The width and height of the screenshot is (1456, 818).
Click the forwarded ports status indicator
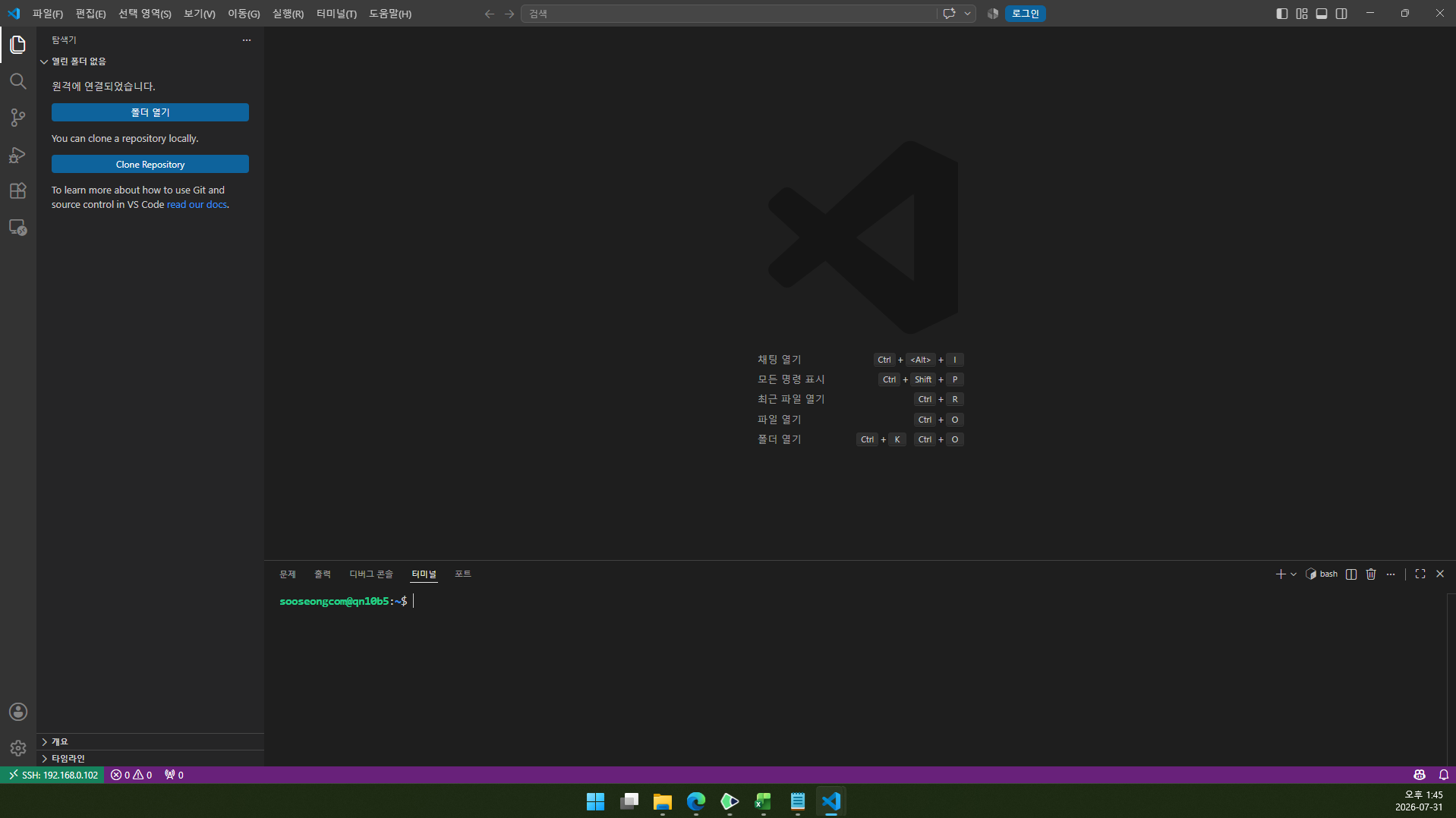(174, 775)
